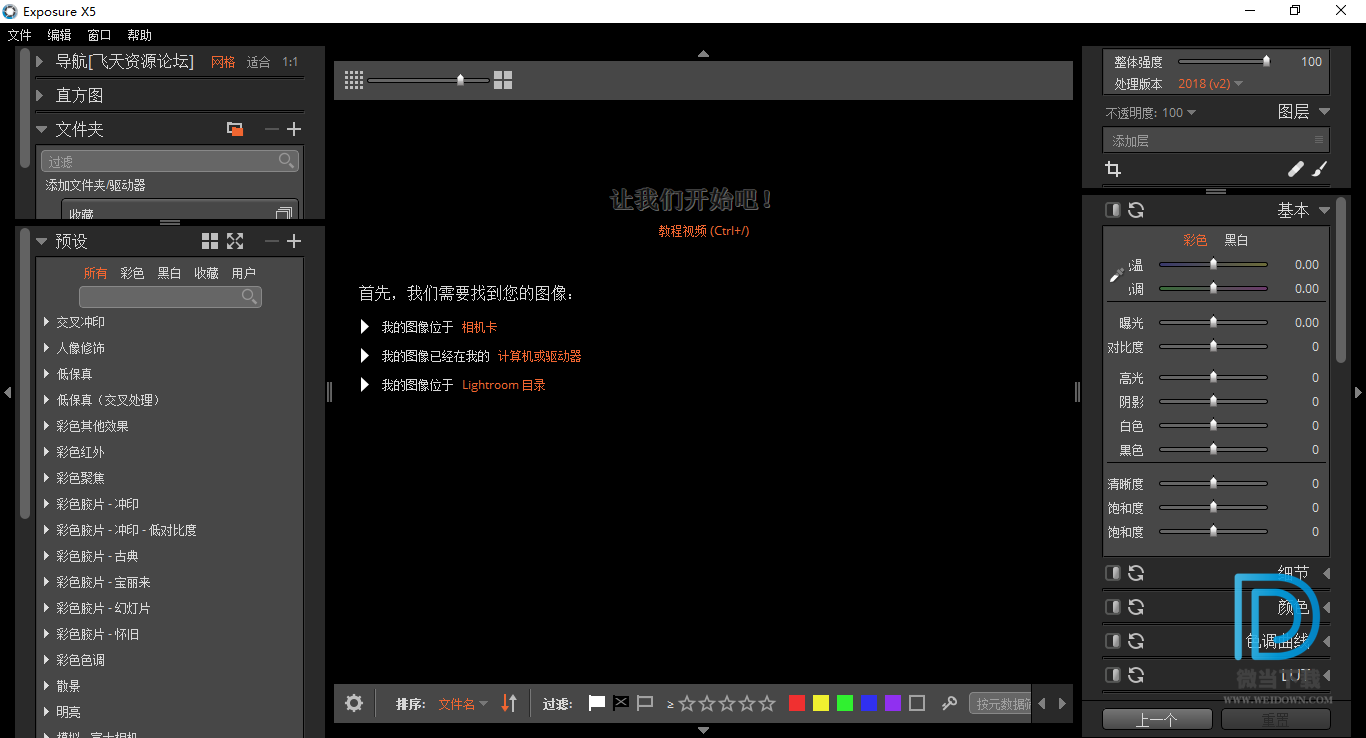Filter by the first star rating
This screenshot has height=738, width=1366.
687,703
